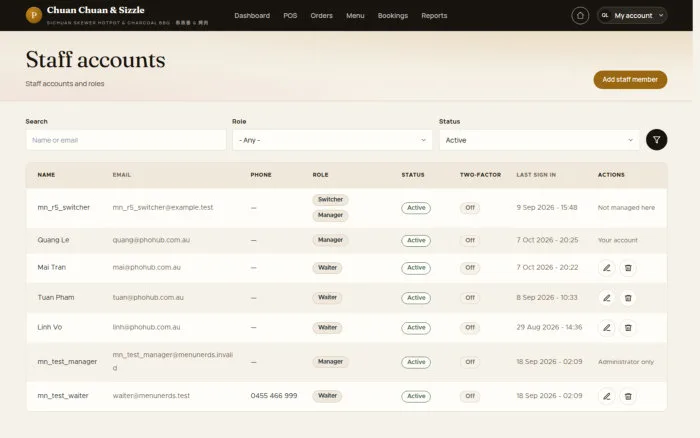Delete Mai Tran with the trash icon
The image size is (700, 438).
[628, 268]
